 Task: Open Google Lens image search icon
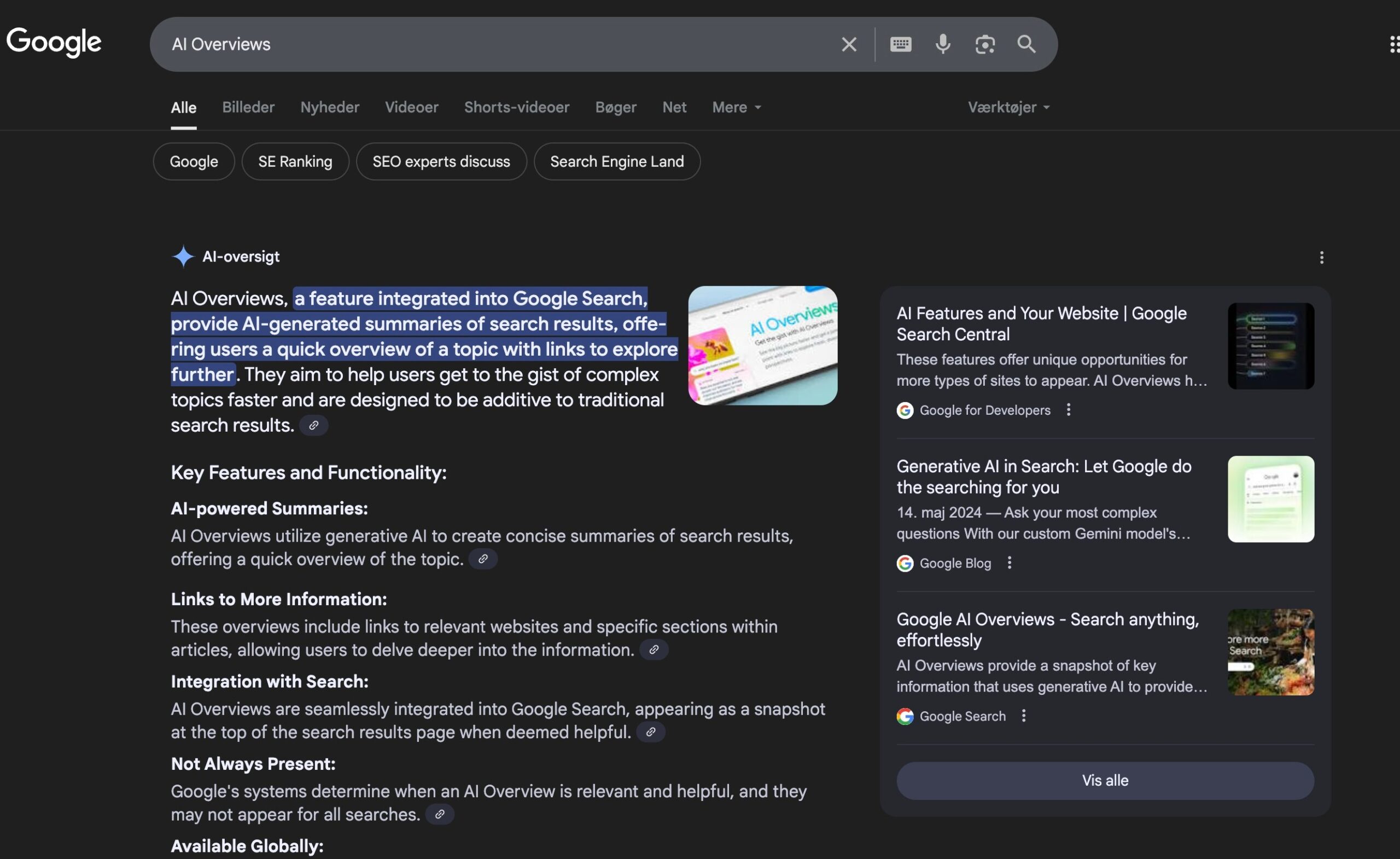[x=985, y=44]
